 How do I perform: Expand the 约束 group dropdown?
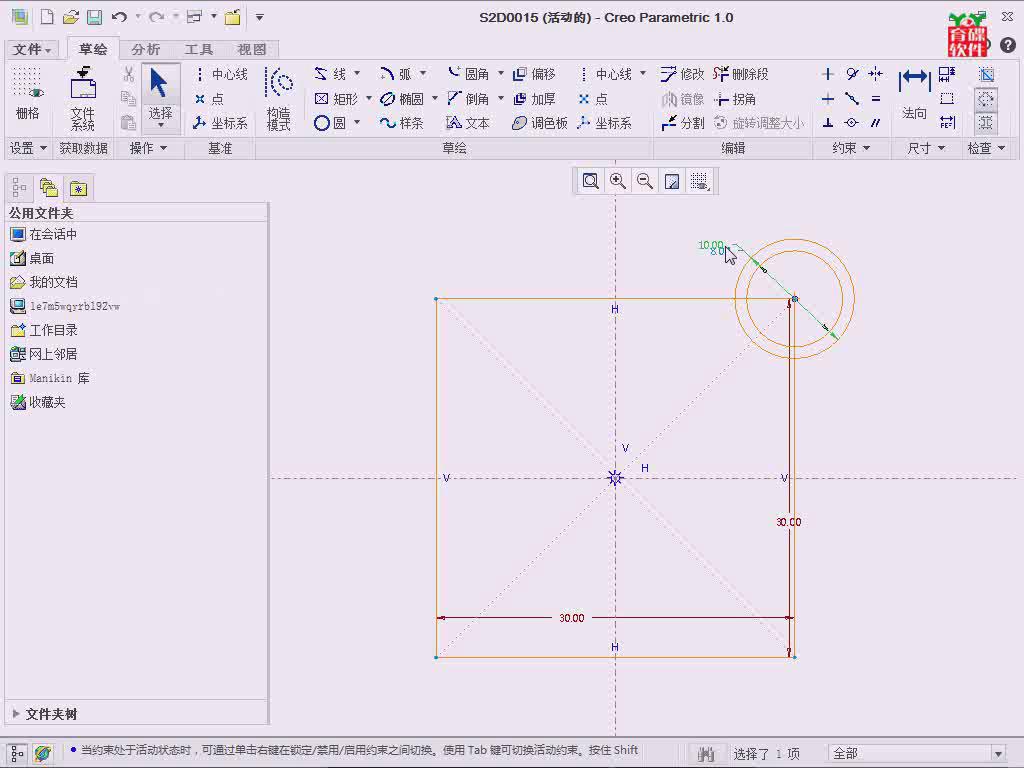tap(851, 148)
